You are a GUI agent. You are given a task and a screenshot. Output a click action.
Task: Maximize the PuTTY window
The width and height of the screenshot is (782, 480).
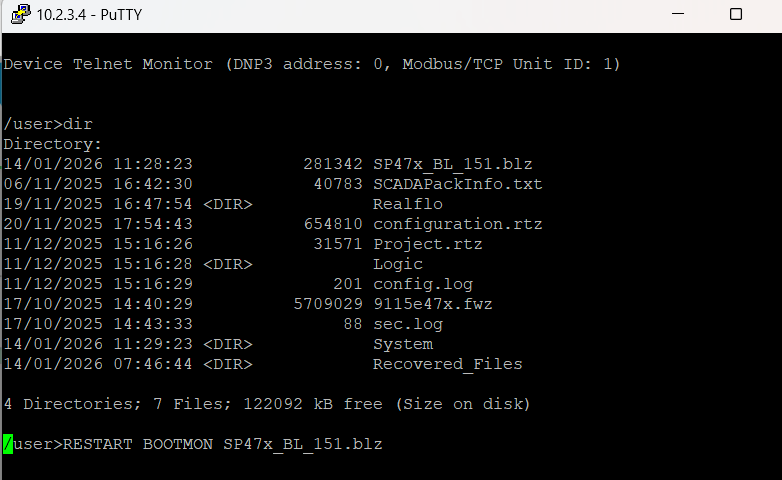click(736, 14)
